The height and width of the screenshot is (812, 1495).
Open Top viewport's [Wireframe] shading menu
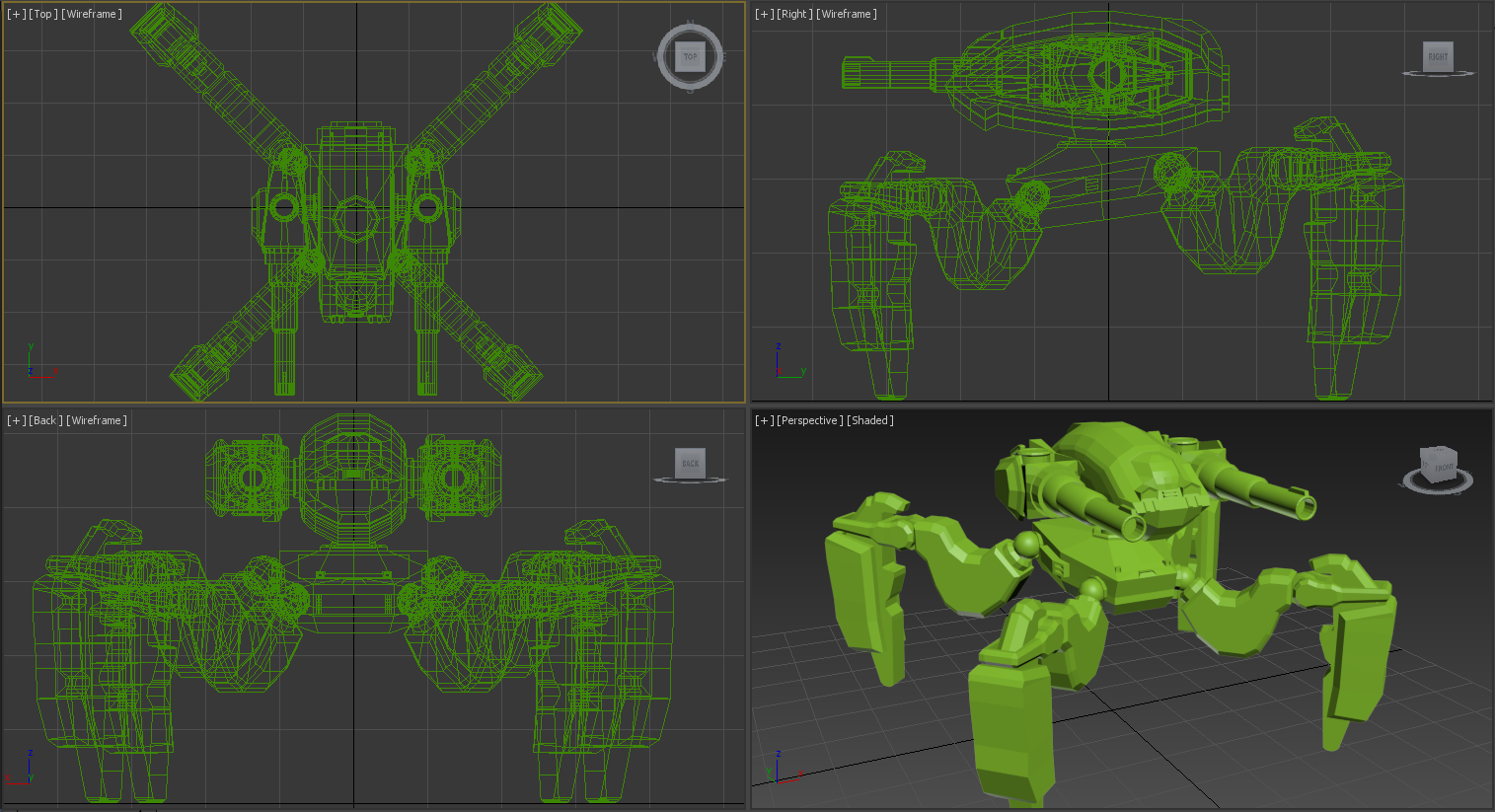click(92, 14)
